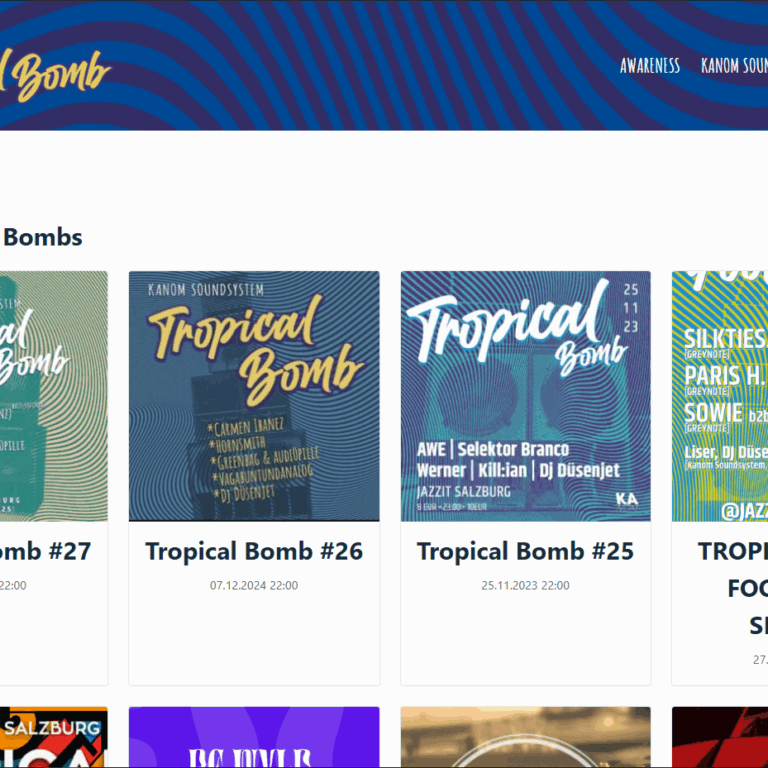Open the Tropical Bomb #27 poster image
This screenshot has width=768, height=768.
(x=54, y=396)
